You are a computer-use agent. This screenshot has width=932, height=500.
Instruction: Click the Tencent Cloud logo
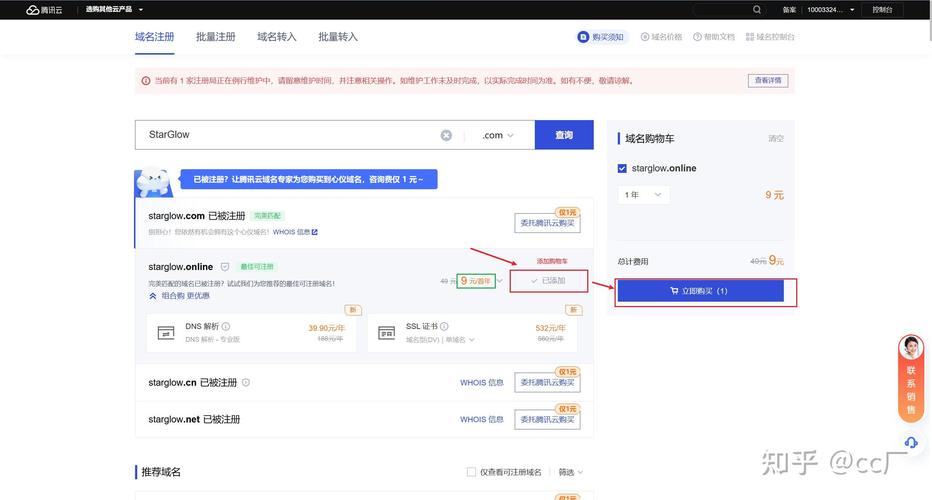click(x=44, y=10)
